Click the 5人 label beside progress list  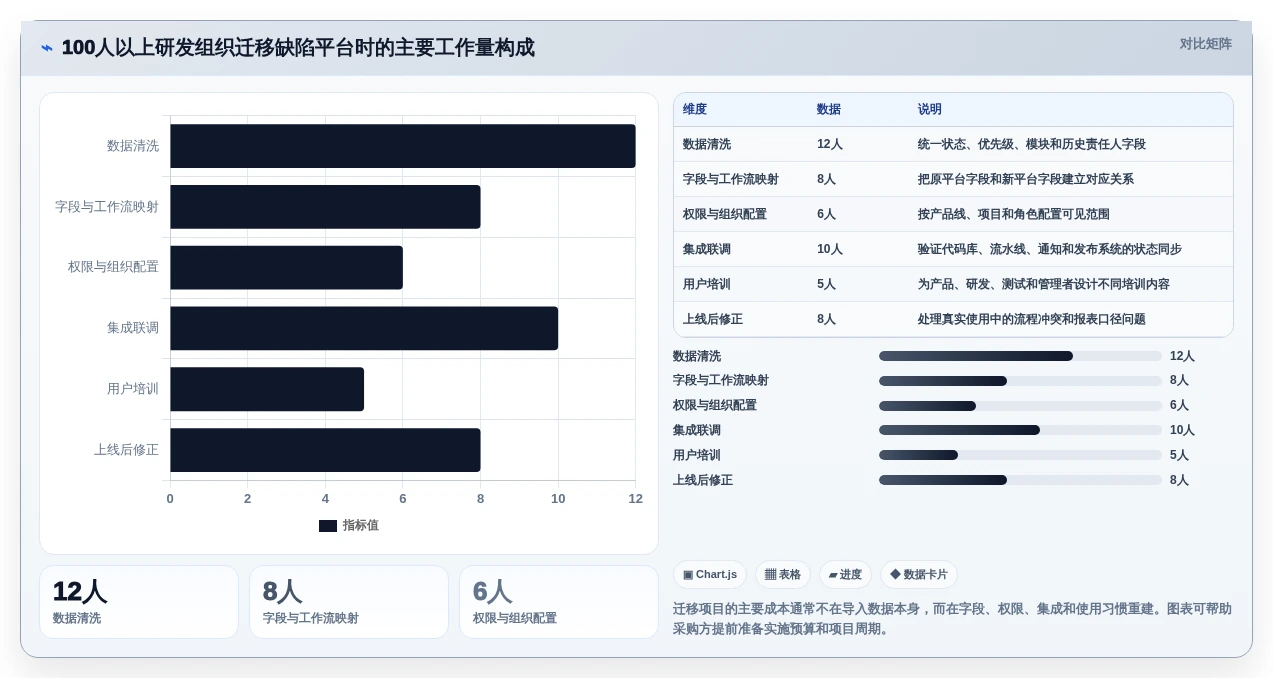click(x=1179, y=455)
